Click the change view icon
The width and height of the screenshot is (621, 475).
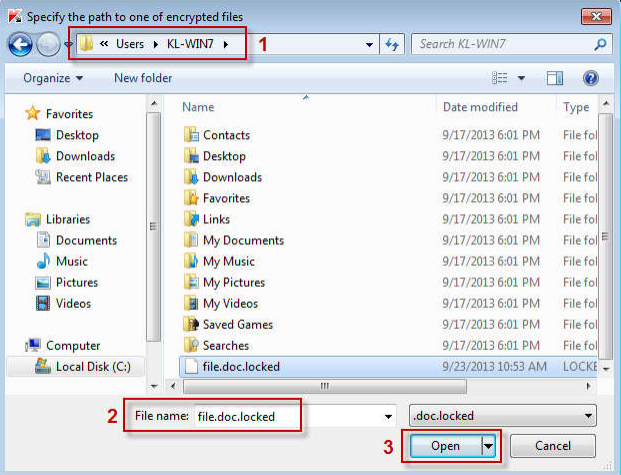[500, 78]
